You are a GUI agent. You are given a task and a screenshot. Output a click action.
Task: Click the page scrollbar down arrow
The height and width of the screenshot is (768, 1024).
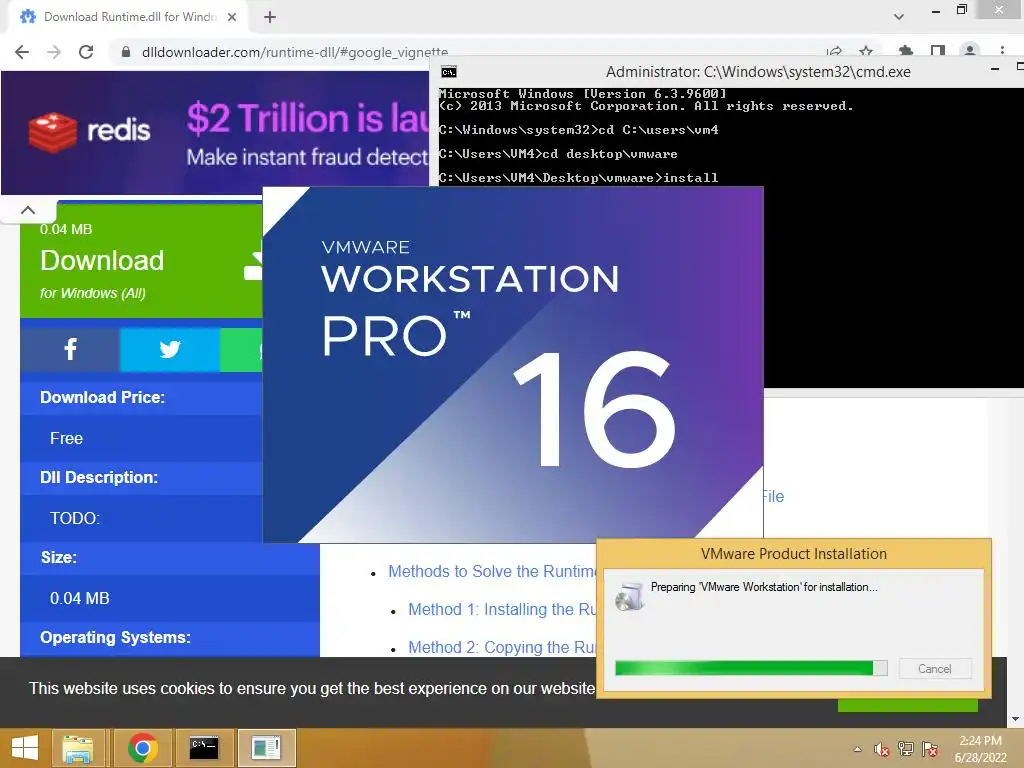click(x=1016, y=719)
